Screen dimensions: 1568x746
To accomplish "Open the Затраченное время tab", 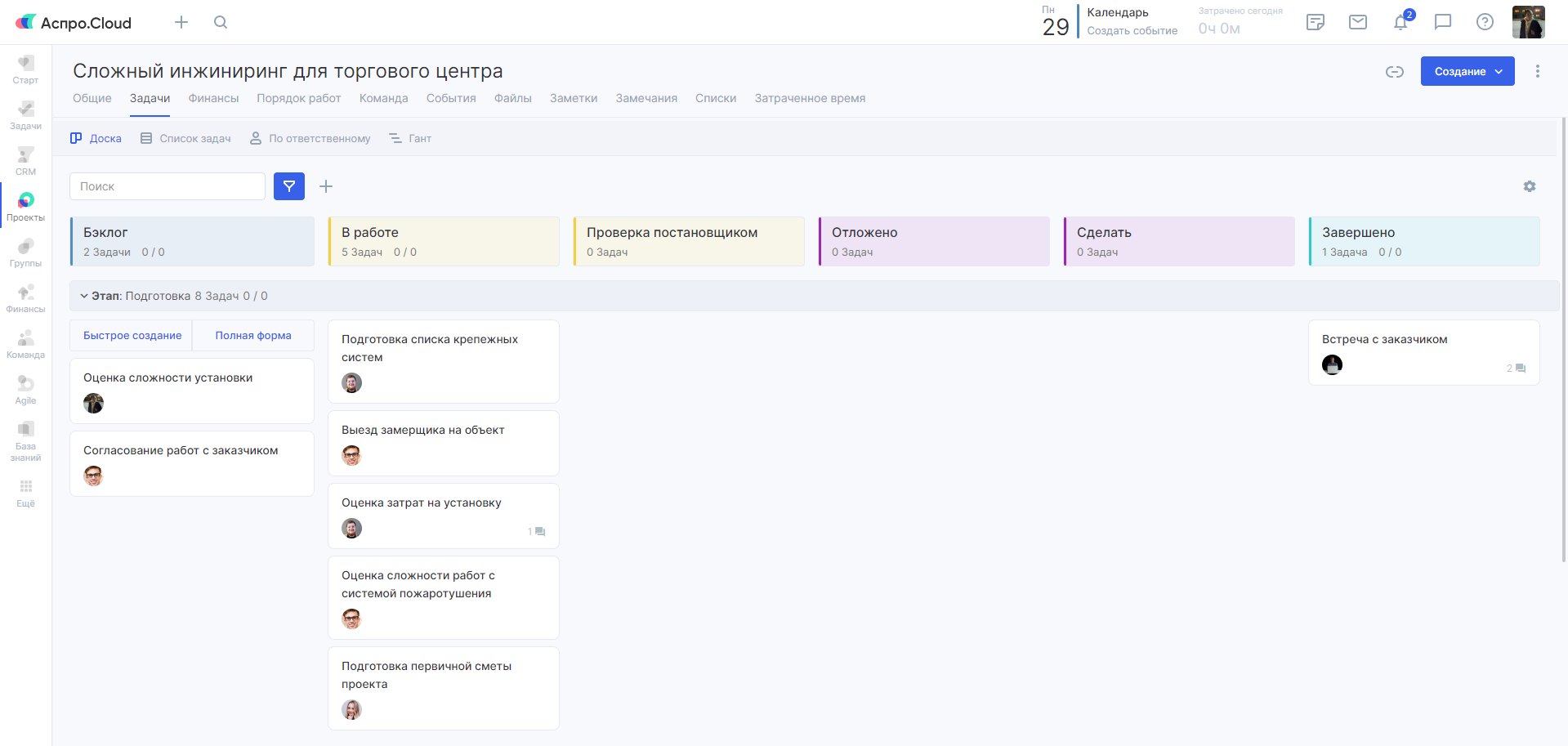I will click(x=810, y=98).
